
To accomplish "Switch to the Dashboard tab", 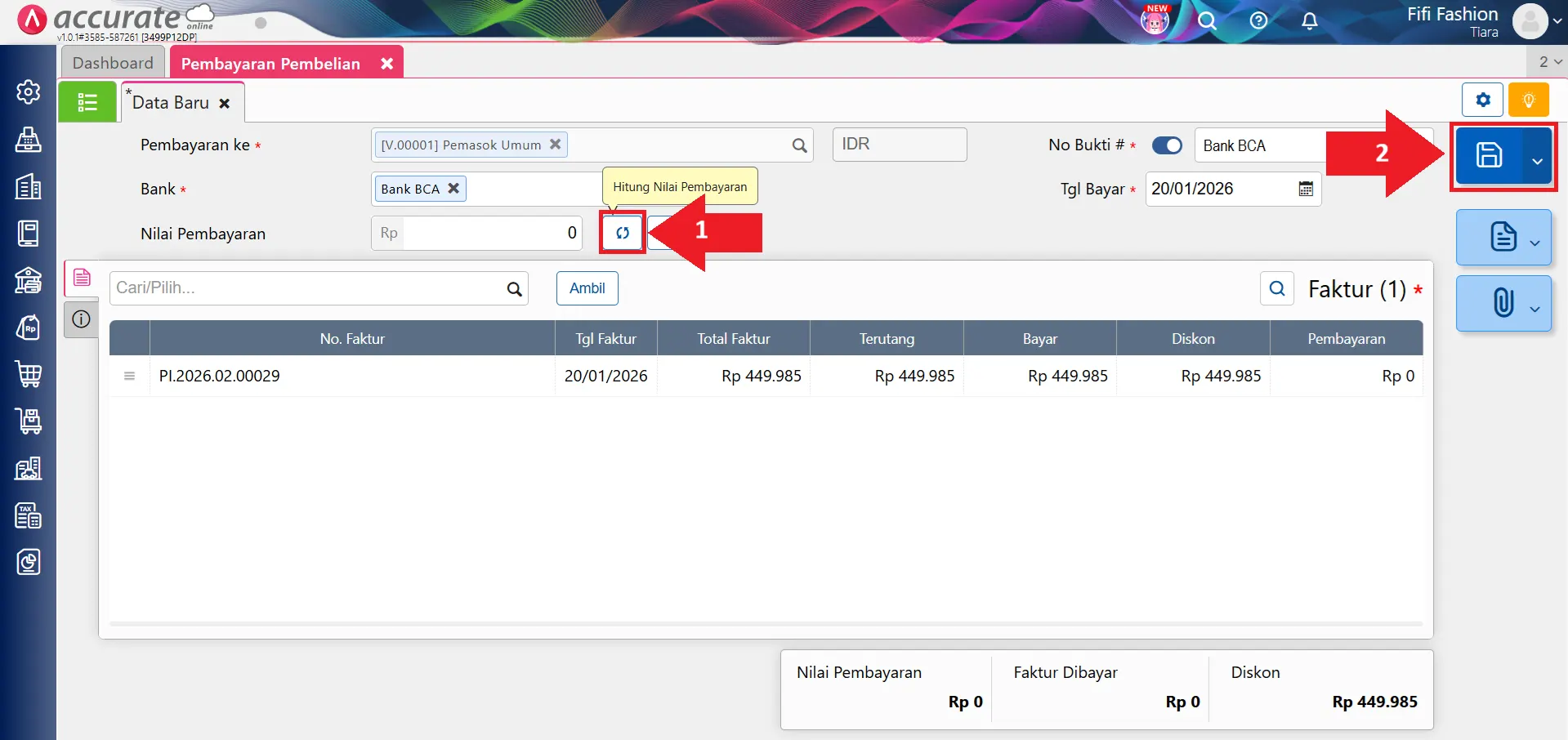I will [x=113, y=63].
